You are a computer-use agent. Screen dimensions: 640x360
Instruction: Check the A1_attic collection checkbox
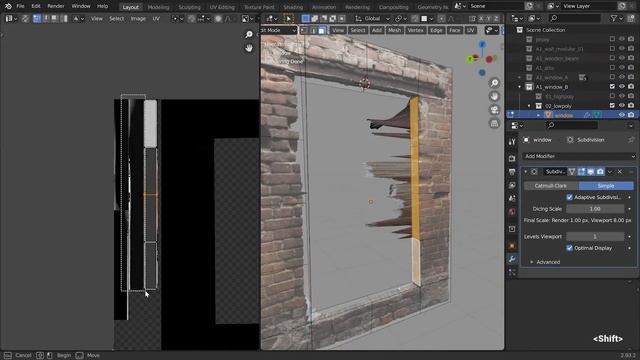coord(612,67)
